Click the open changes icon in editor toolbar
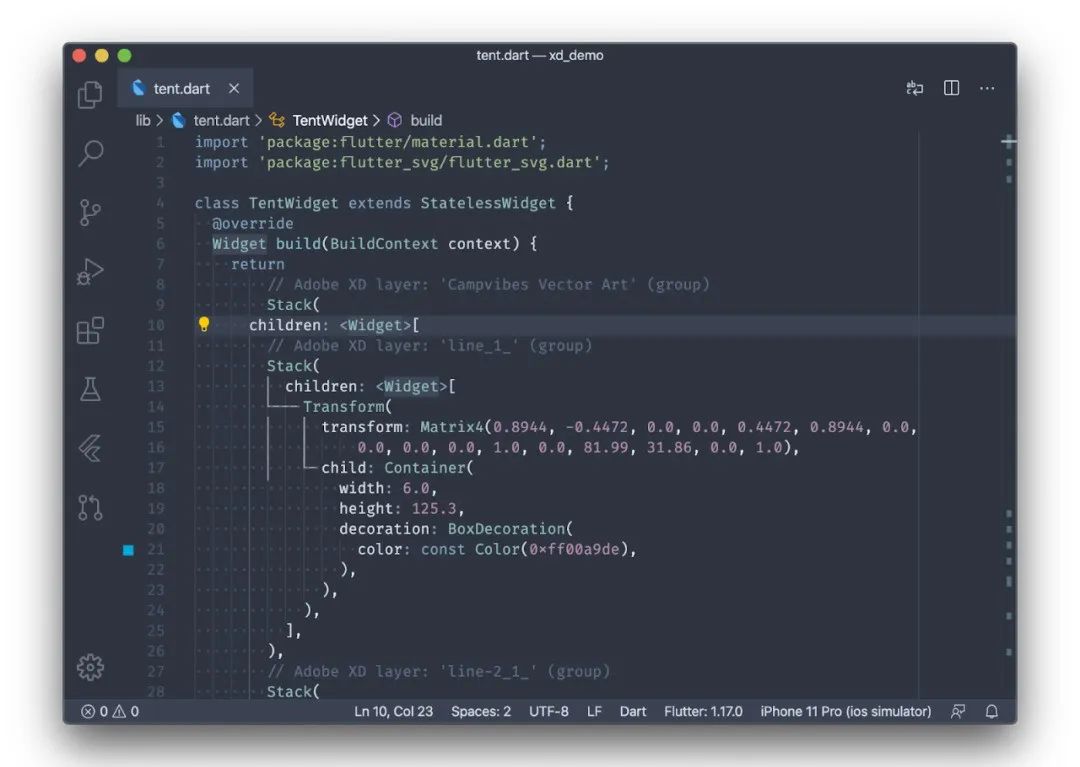This screenshot has height=767, width=1080. (915, 88)
